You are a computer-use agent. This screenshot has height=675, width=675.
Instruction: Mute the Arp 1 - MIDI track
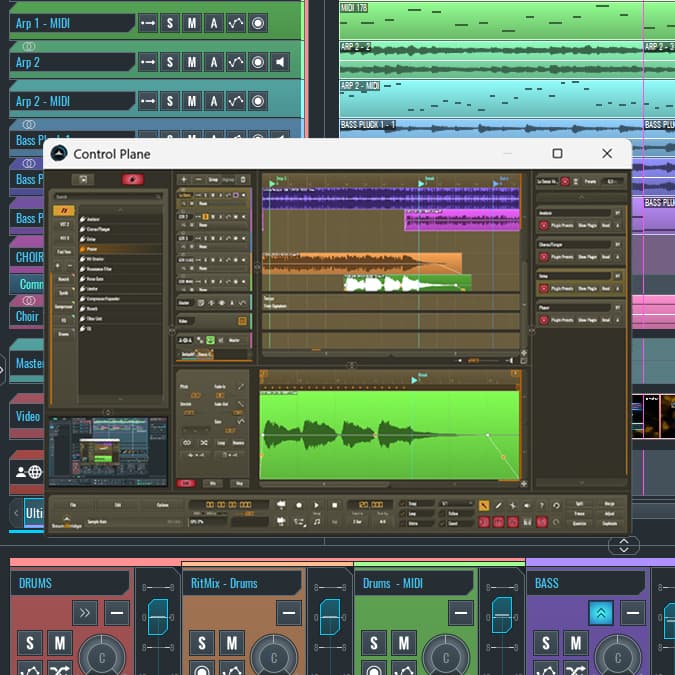192,23
